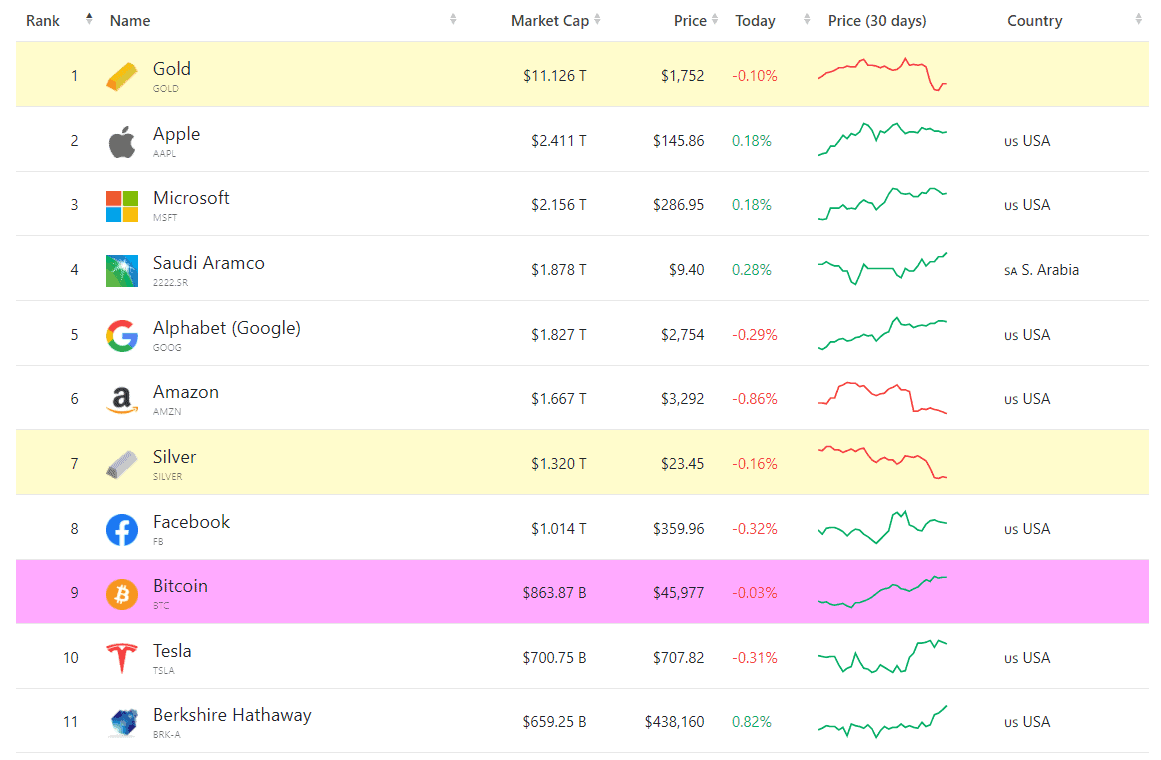The height and width of the screenshot is (760, 1161).
Task: Open the Silver asset page
Action: [174, 457]
